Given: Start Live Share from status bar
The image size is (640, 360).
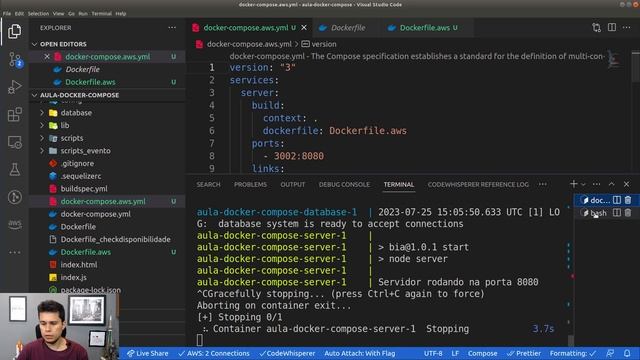Looking at the screenshot, I should click(x=147, y=353).
